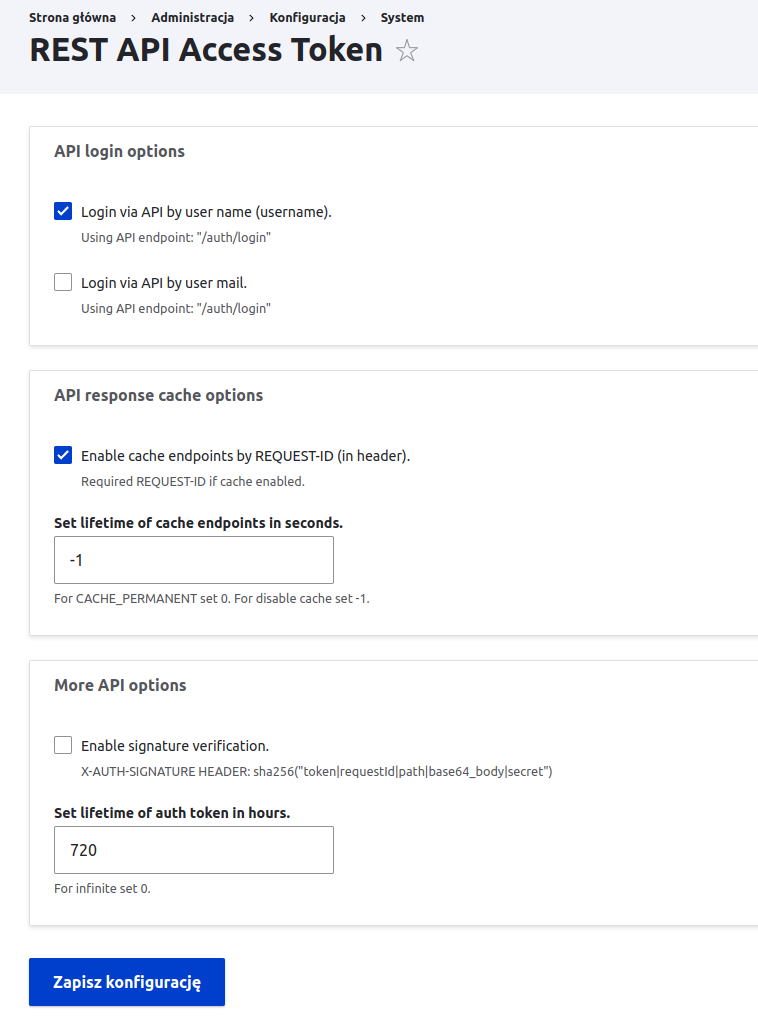758x1017 pixels.
Task: Click the 'Enable signature verification.' label text
Action: (x=175, y=746)
